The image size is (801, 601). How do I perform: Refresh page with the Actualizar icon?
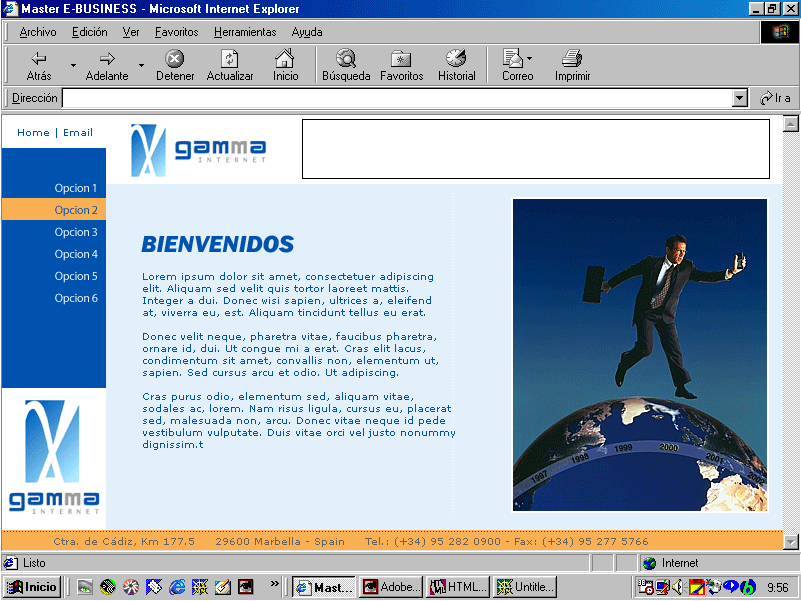(229, 59)
